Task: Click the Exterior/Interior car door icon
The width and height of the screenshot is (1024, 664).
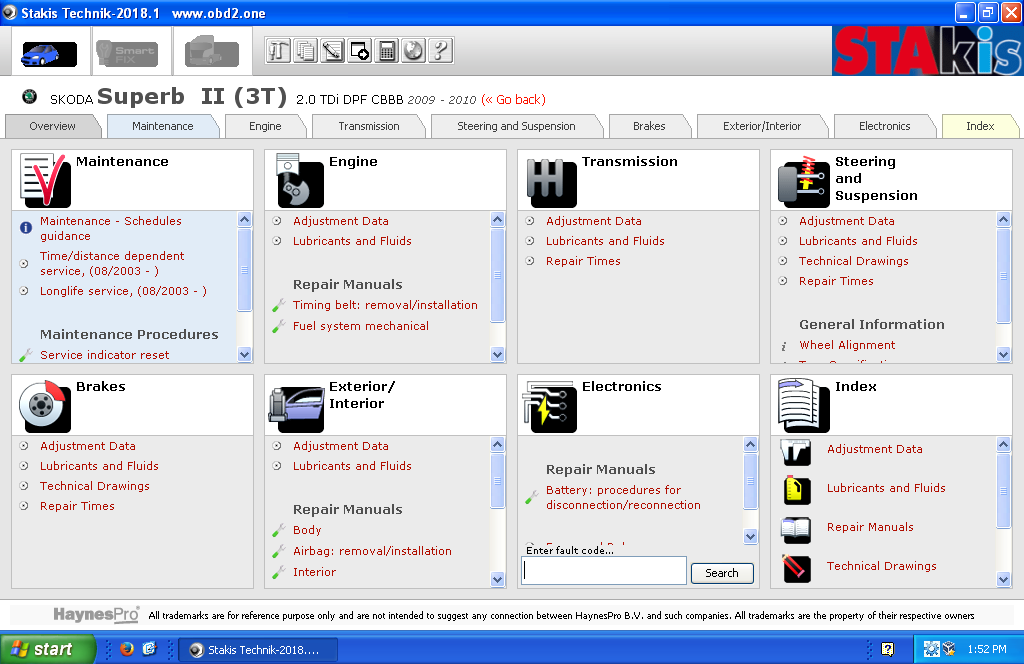Action: (296, 409)
